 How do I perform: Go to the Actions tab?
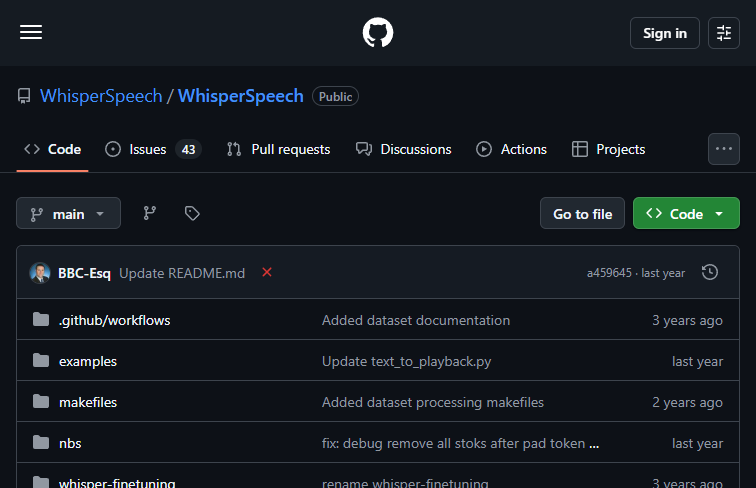pyautogui.click(x=511, y=149)
